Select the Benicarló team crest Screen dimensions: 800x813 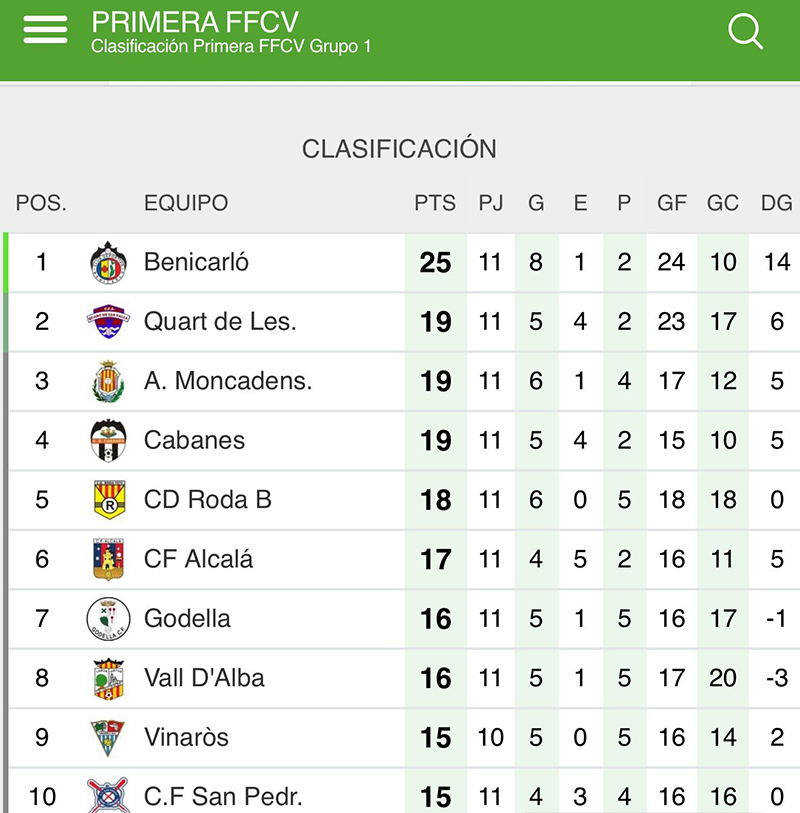coord(108,262)
